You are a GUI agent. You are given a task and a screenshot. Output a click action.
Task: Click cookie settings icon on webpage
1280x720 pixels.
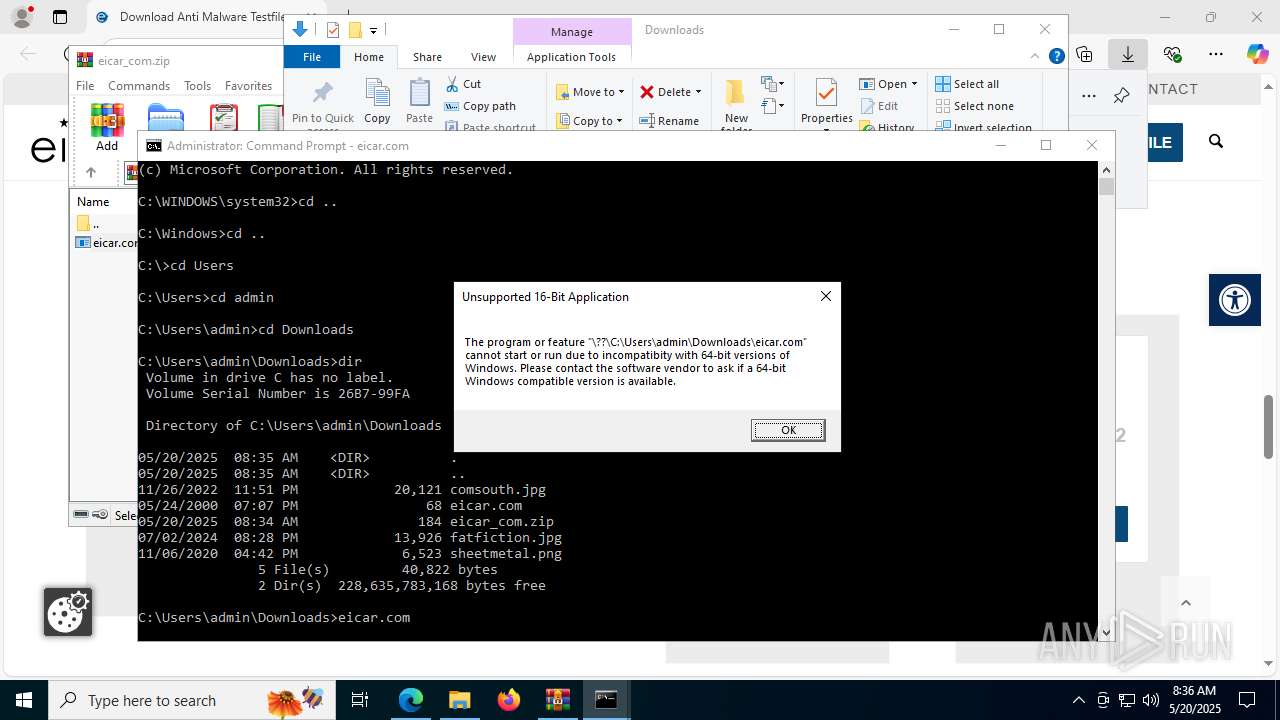pos(68,612)
